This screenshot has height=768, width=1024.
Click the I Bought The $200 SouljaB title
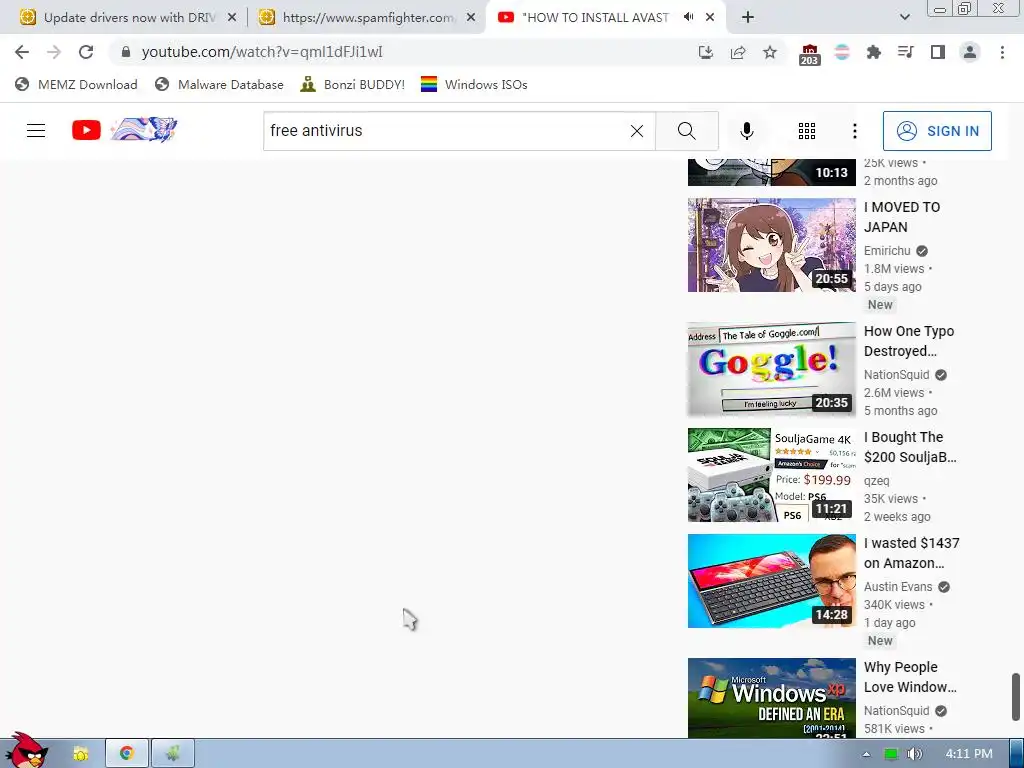910,447
